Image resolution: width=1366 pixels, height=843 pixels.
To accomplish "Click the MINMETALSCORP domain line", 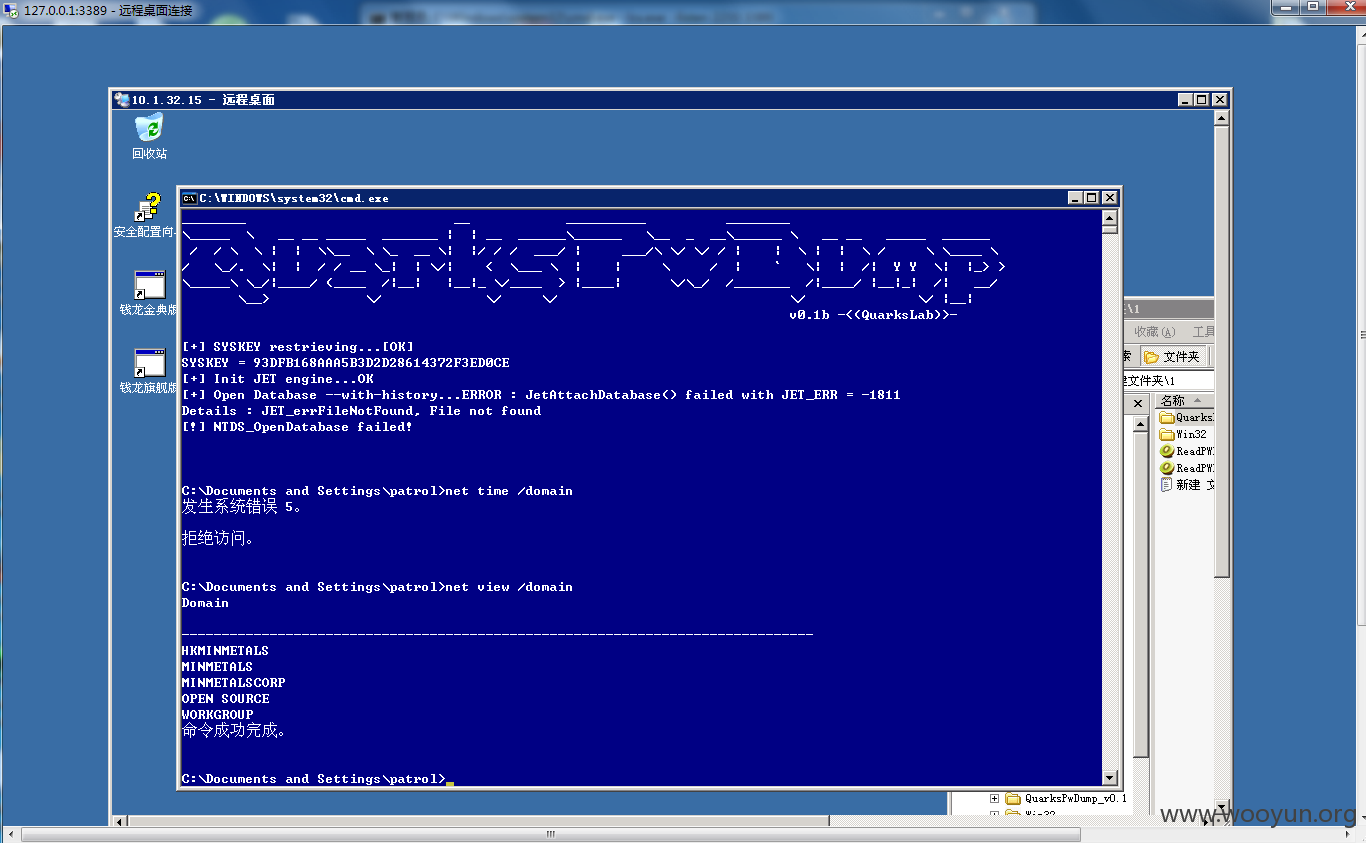I will (x=233, y=683).
